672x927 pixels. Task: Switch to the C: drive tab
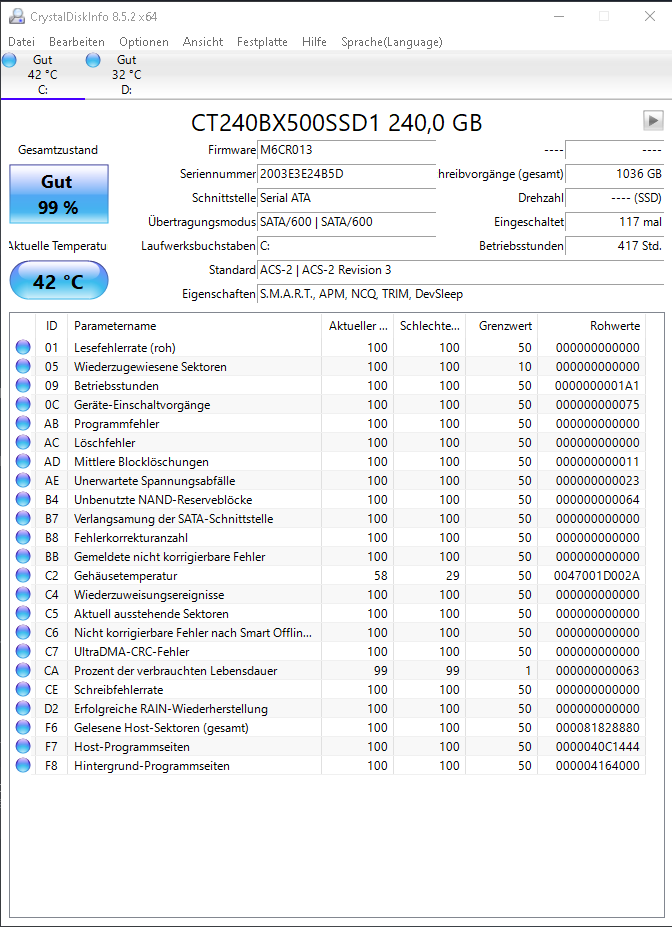coord(43,74)
